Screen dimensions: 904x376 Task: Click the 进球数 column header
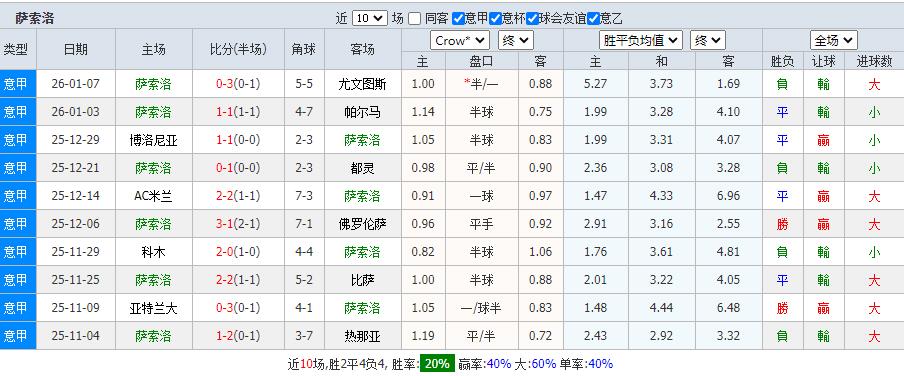point(874,61)
